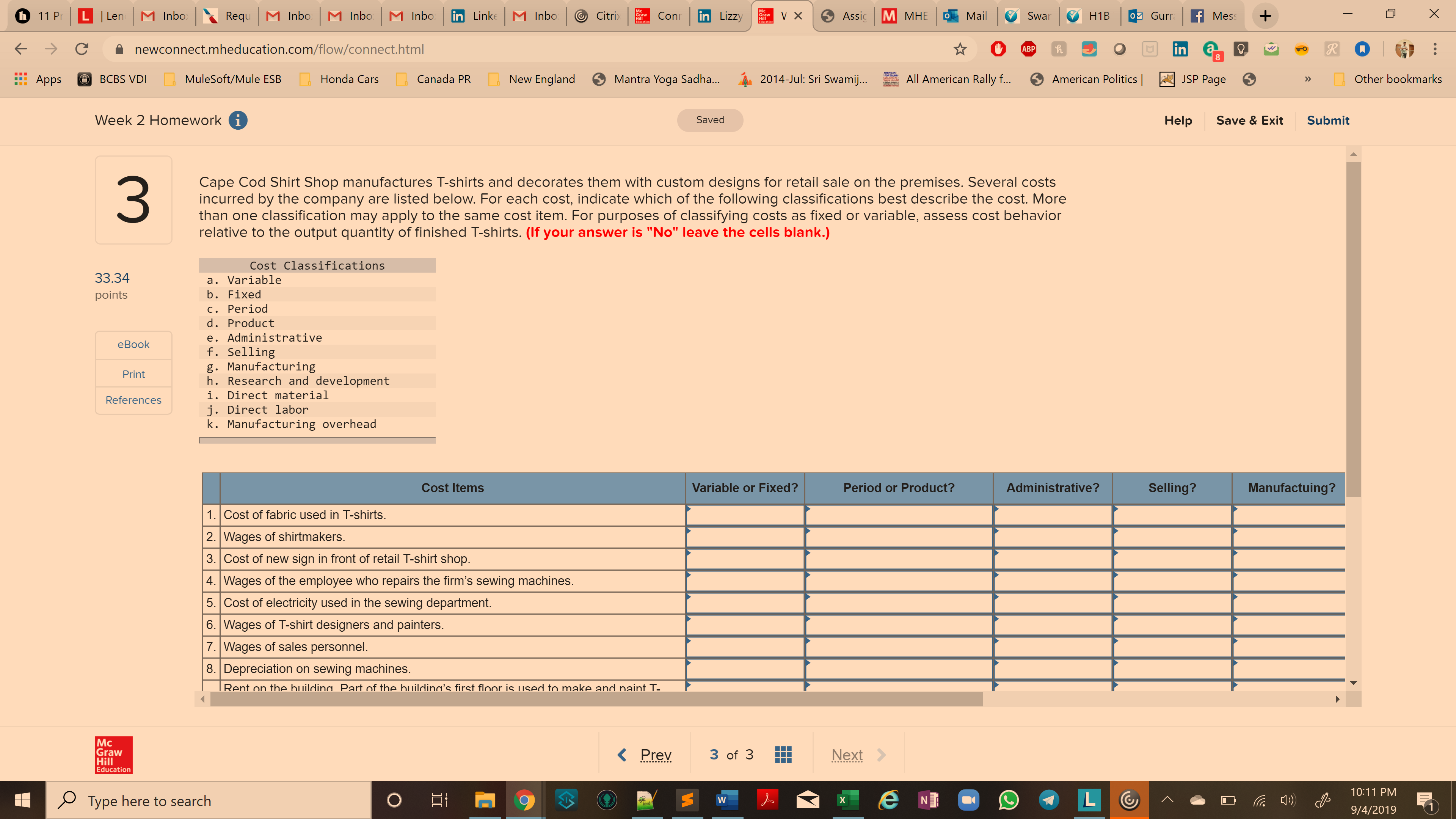The width and height of the screenshot is (1456, 819).
Task: Click the Cost Items column header
Action: 452,488
